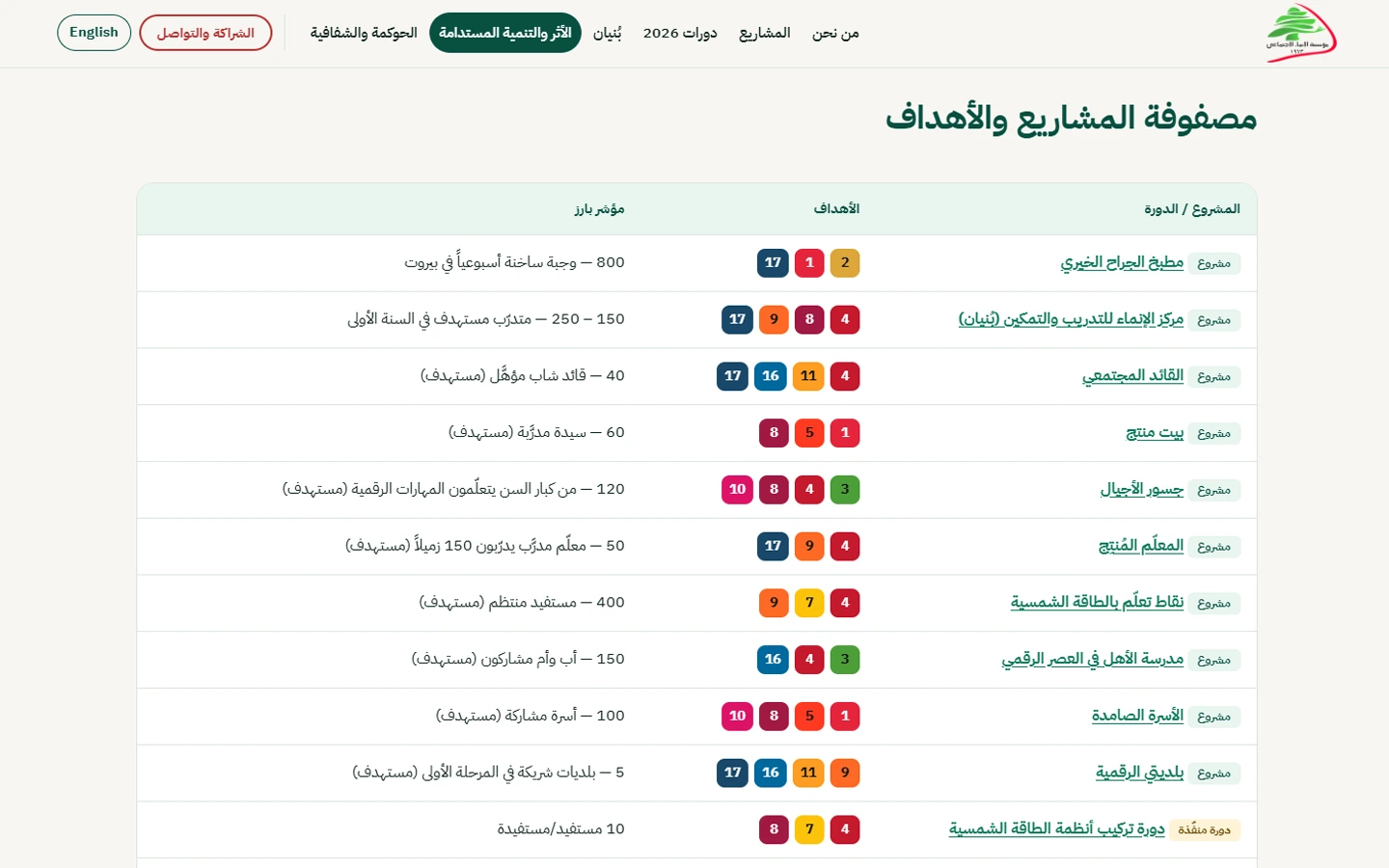
Task: Click the دورة منفّذة tag
Action: point(1205,830)
